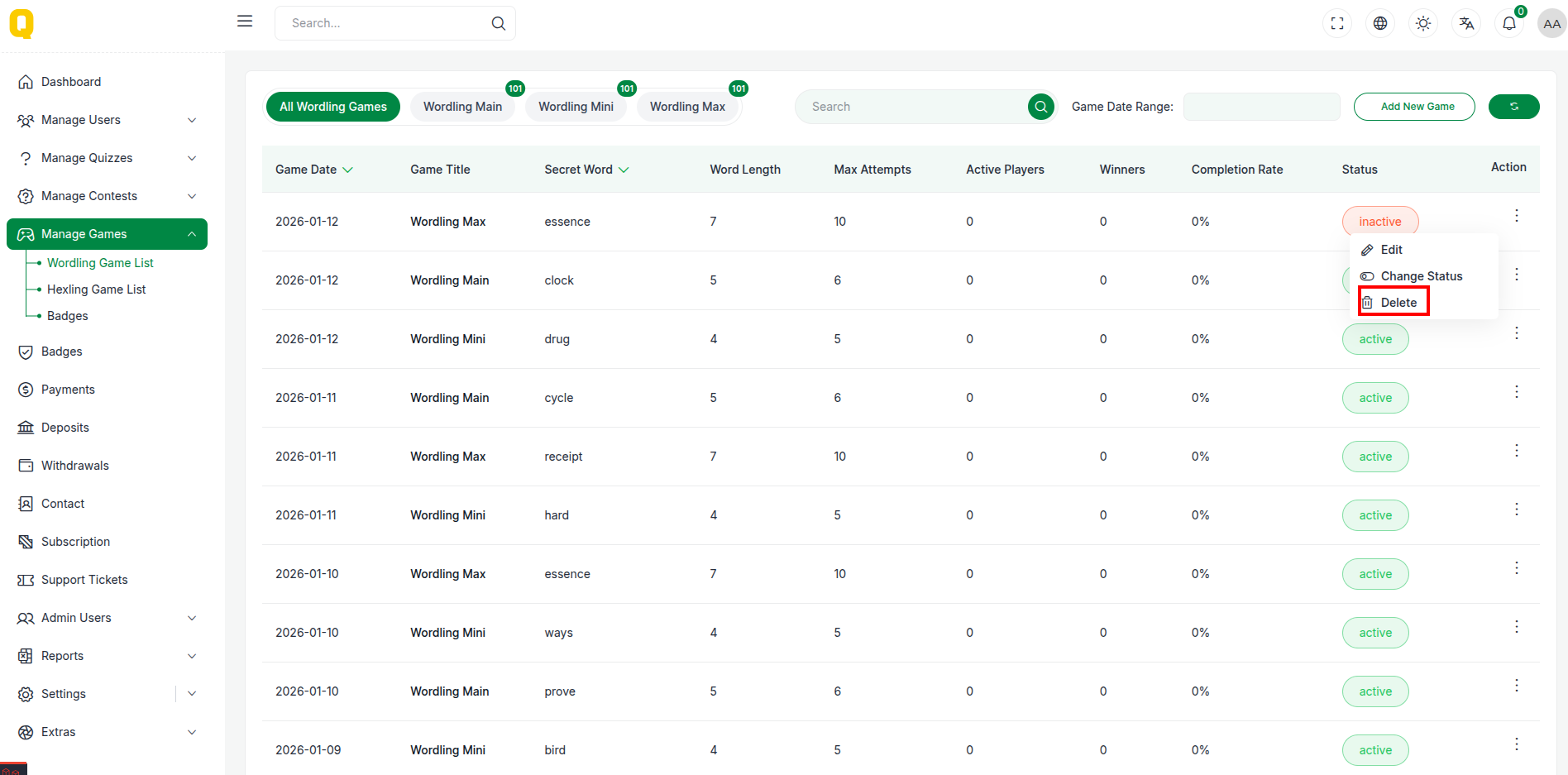1568x775 pixels.
Task: Click inactive status badge for essence
Action: (1379, 222)
